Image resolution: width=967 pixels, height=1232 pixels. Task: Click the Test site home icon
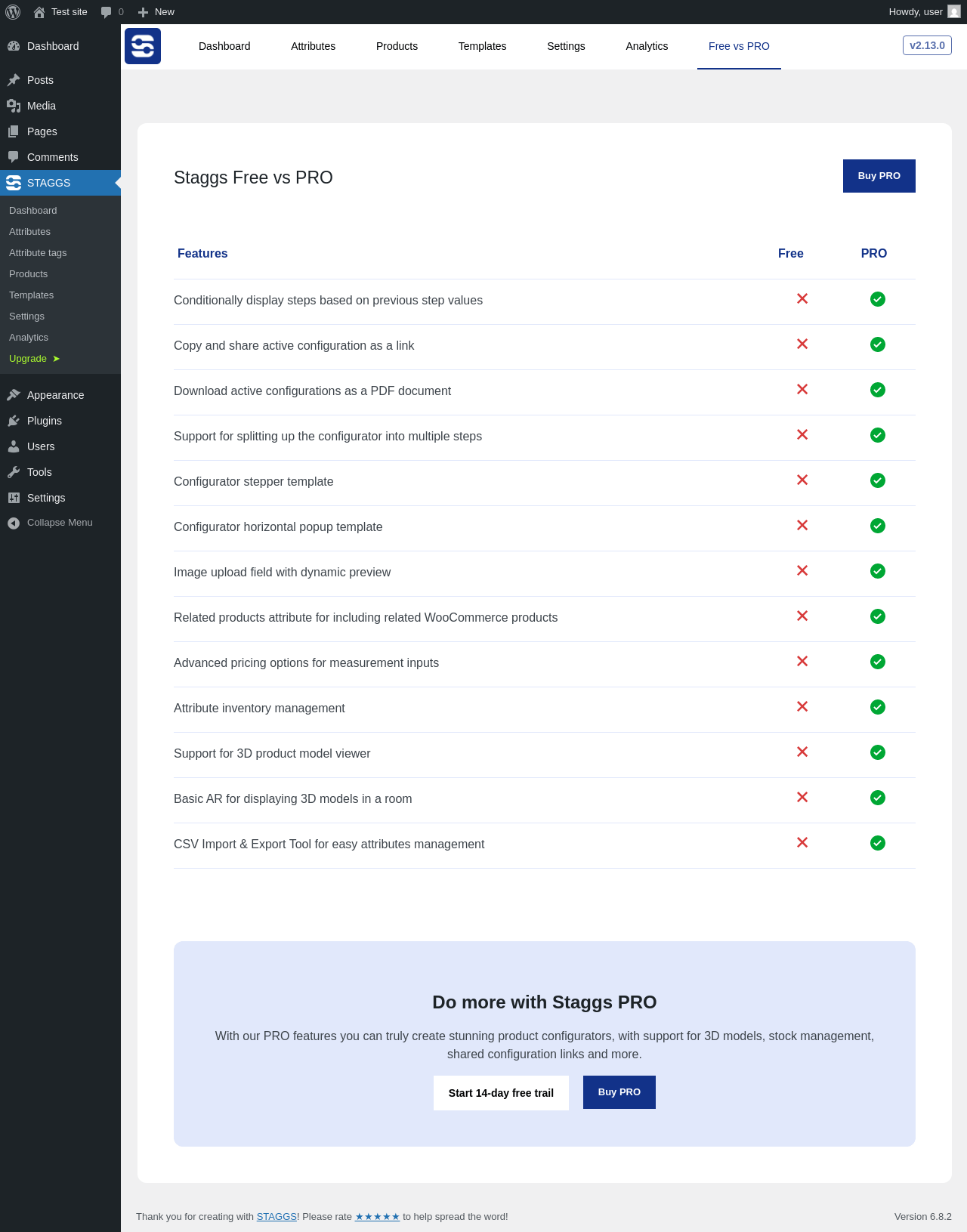(x=39, y=12)
